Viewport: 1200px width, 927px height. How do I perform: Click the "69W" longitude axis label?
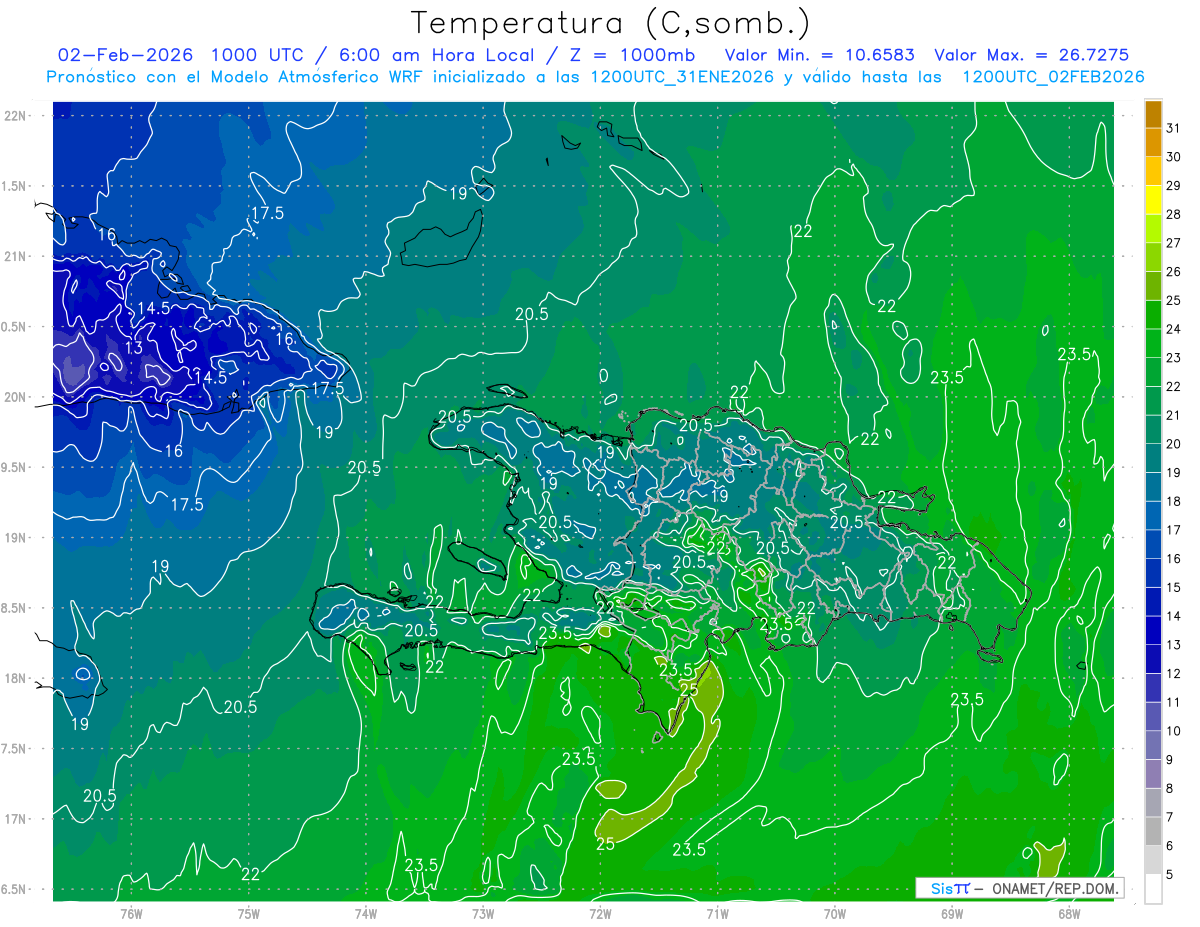951,913
